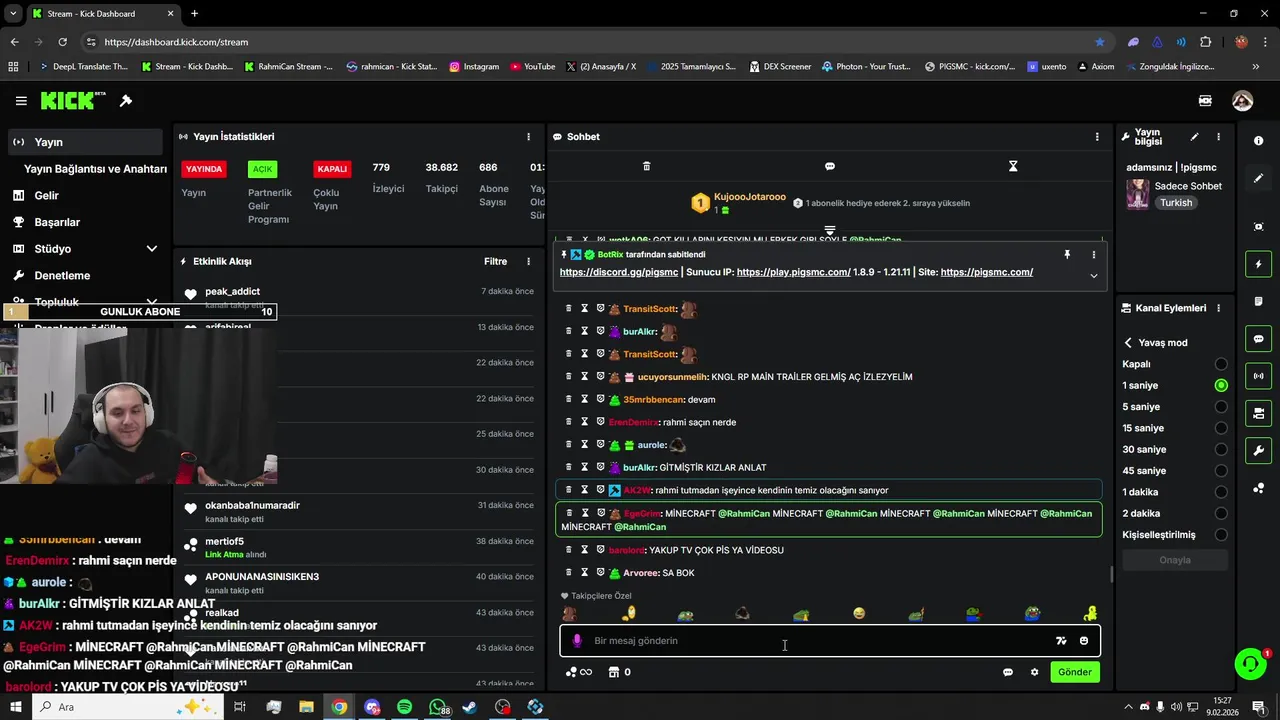
Task: Click the chat bubble icon in right sidebar
Action: pos(1258,339)
